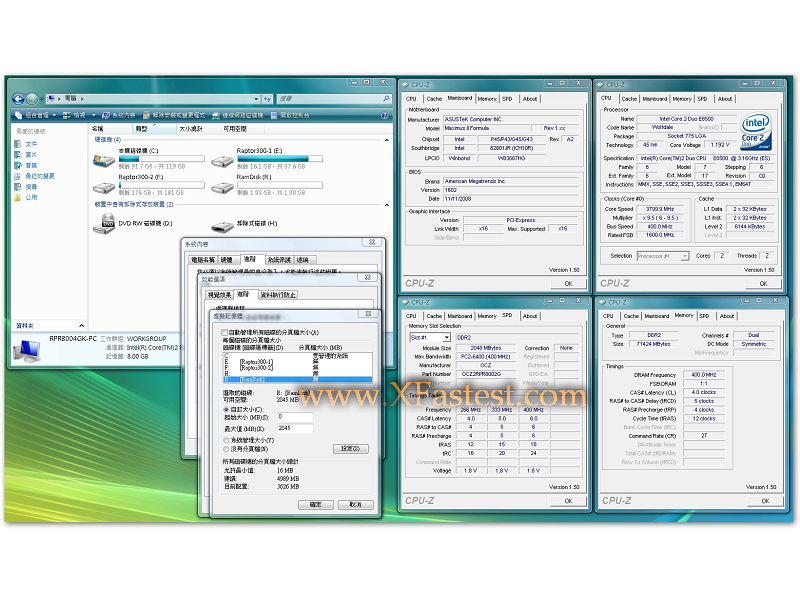
Task: Confirm Virtual Memory dialog with OK (確定)
Action: pos(316,505)
